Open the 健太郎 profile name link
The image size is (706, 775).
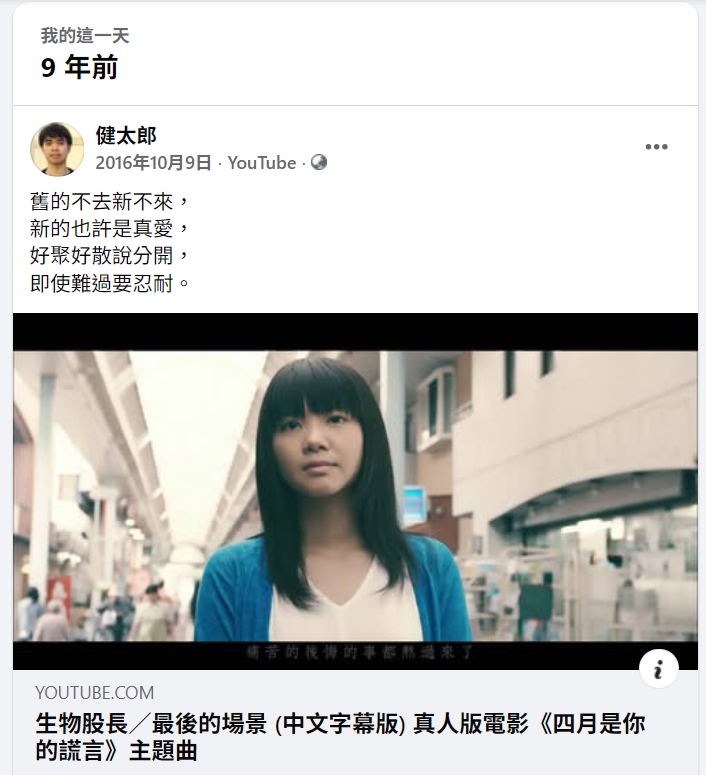pyautogui.click(x=126, y=135)
